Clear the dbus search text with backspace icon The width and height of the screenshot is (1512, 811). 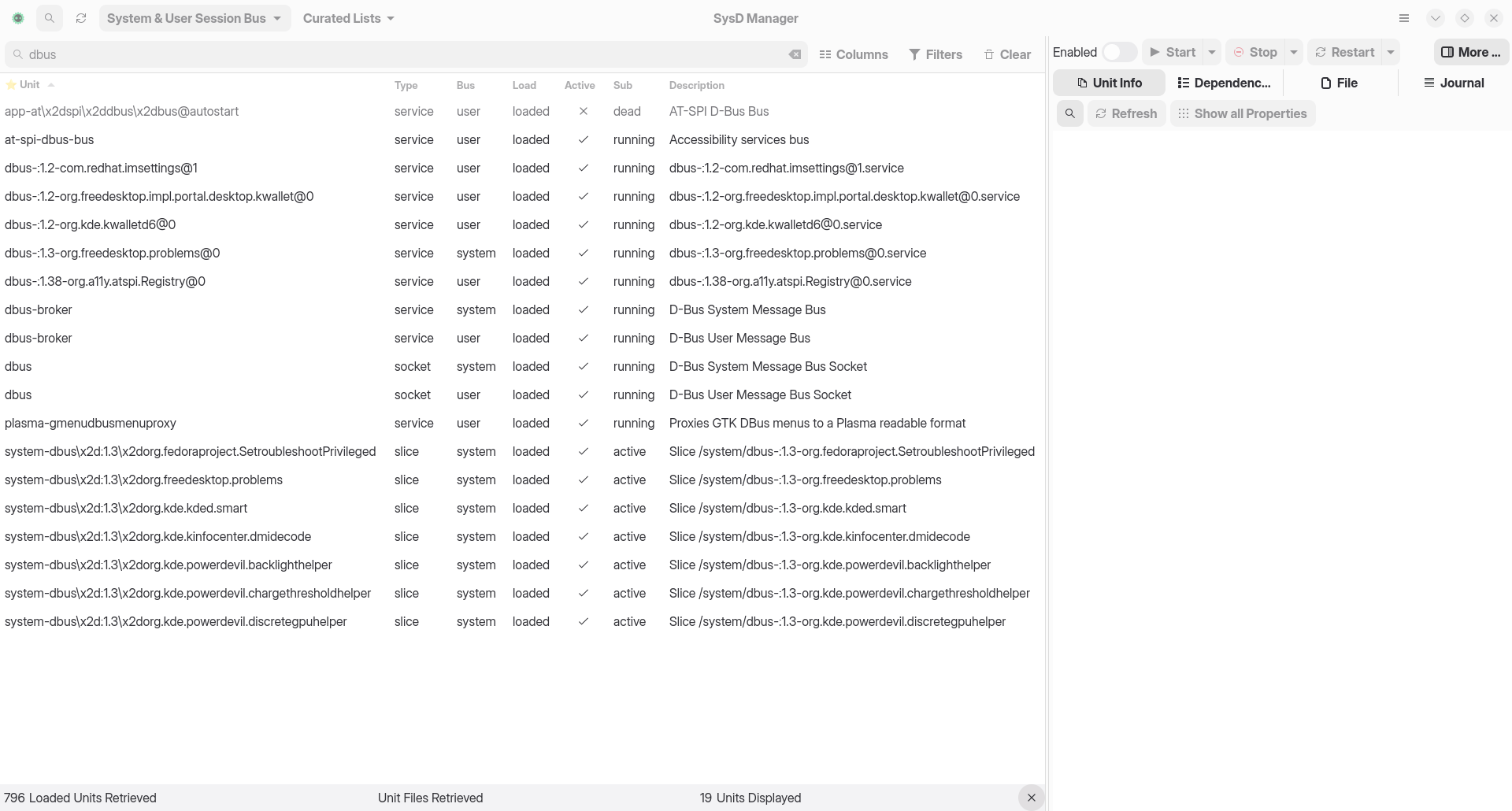point(795,54)
